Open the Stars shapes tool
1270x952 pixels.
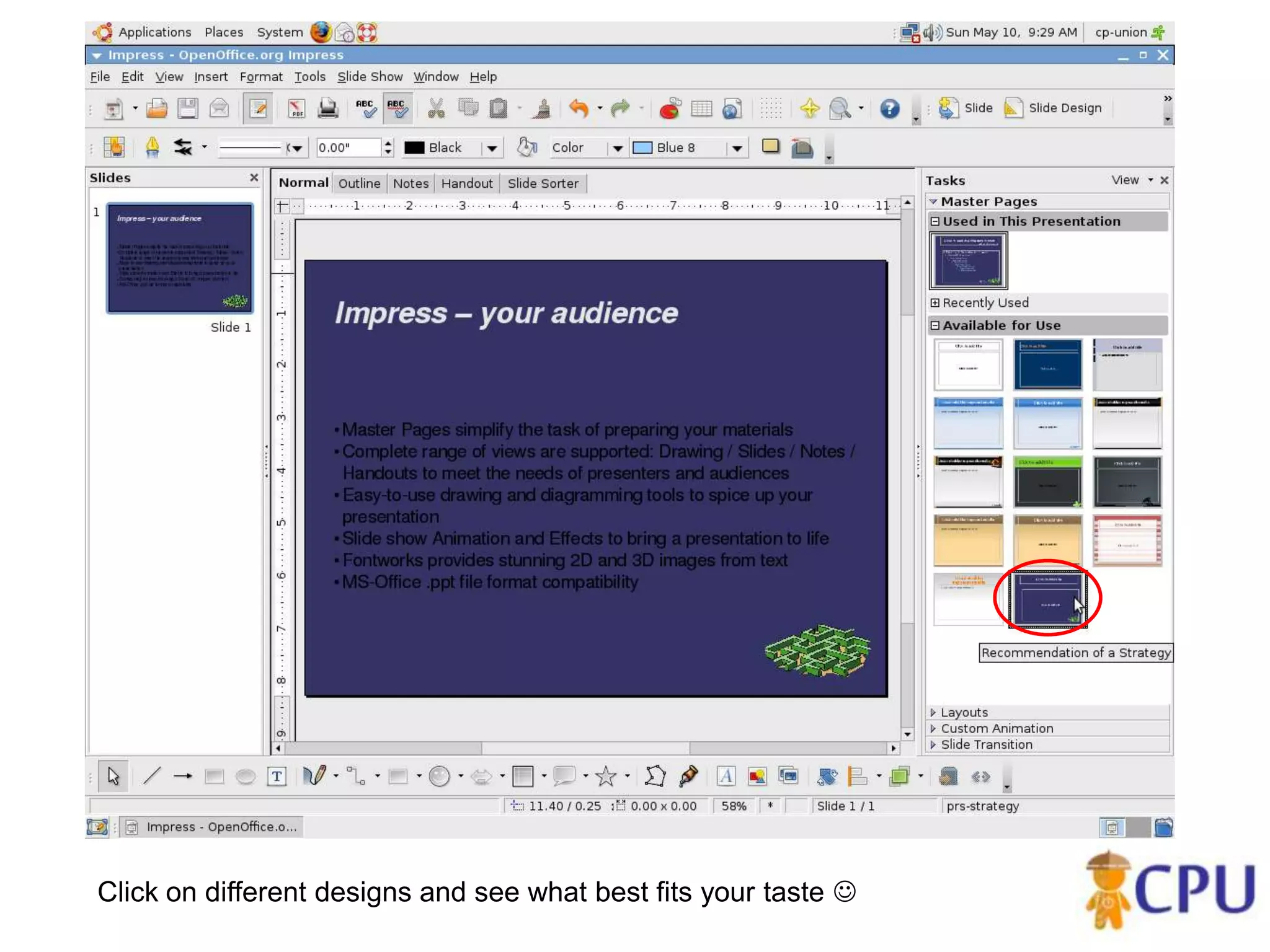coord(606,776)
